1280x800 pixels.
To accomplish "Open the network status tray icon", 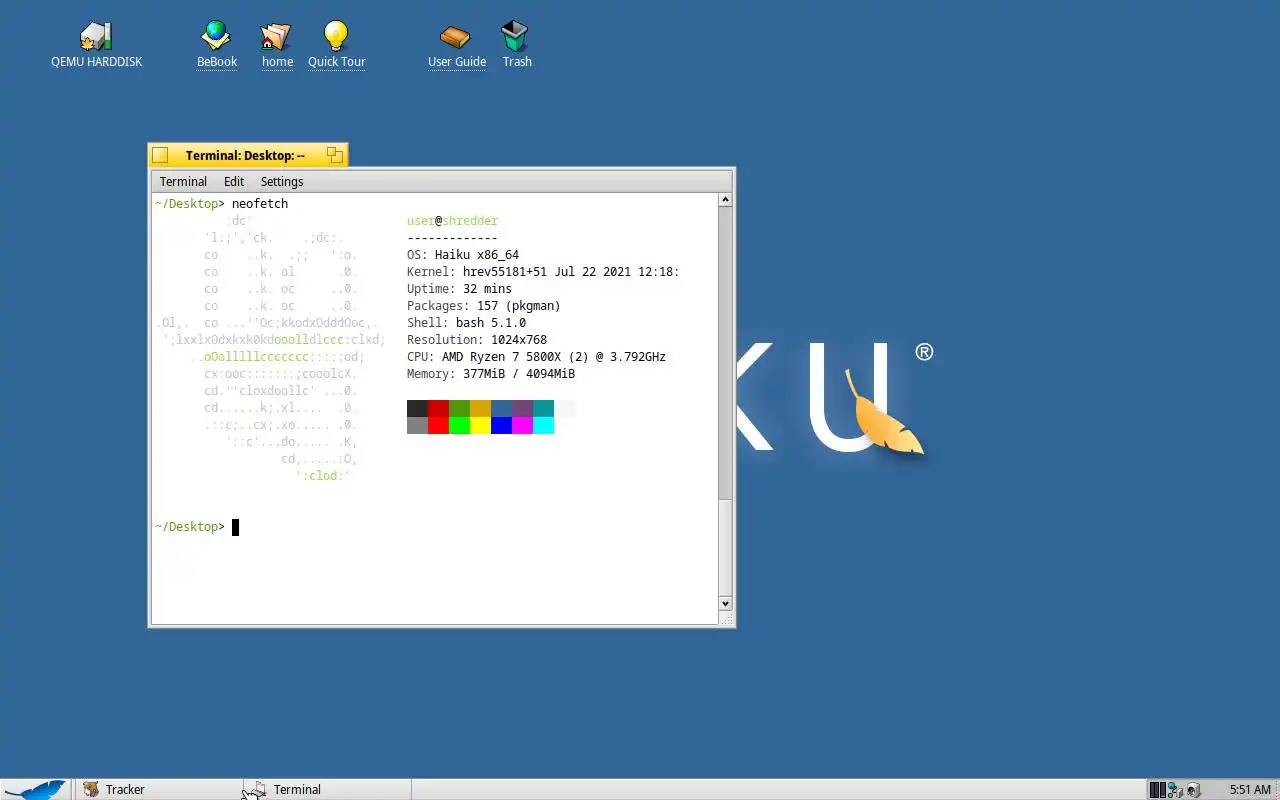I will click(1175, 790).
